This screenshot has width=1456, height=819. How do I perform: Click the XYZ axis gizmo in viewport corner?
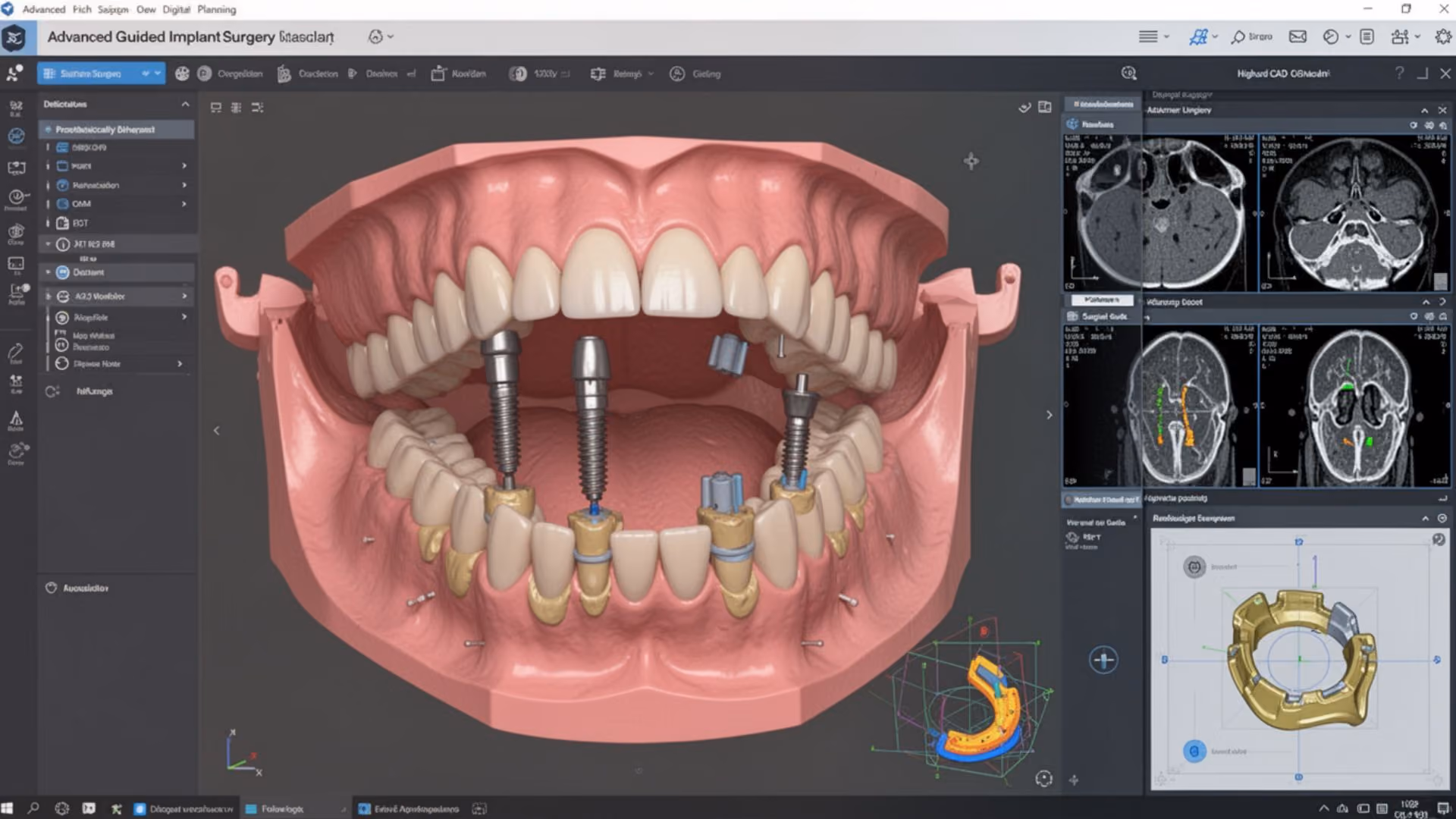[243, 752]
